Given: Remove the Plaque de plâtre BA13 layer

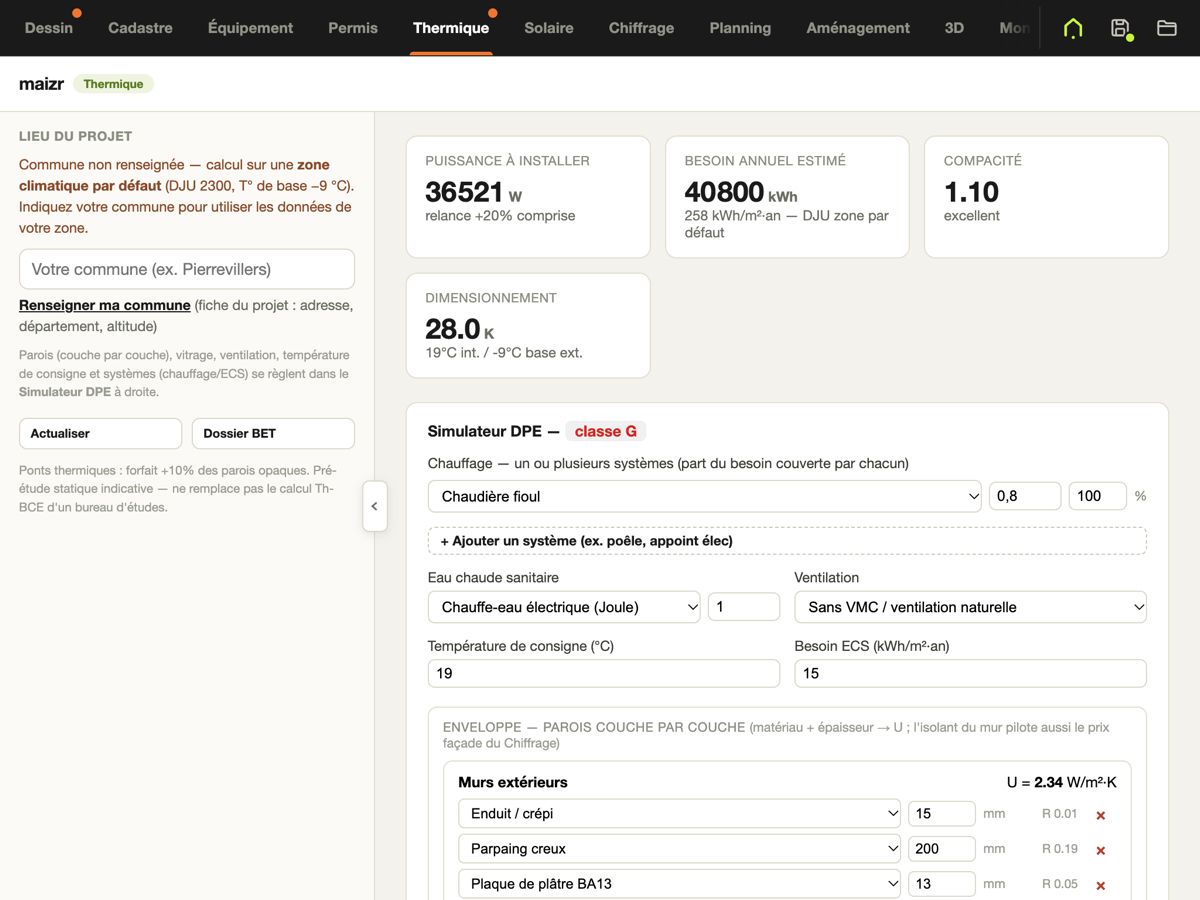Looking at the screenshot, I should (1101, 885).
